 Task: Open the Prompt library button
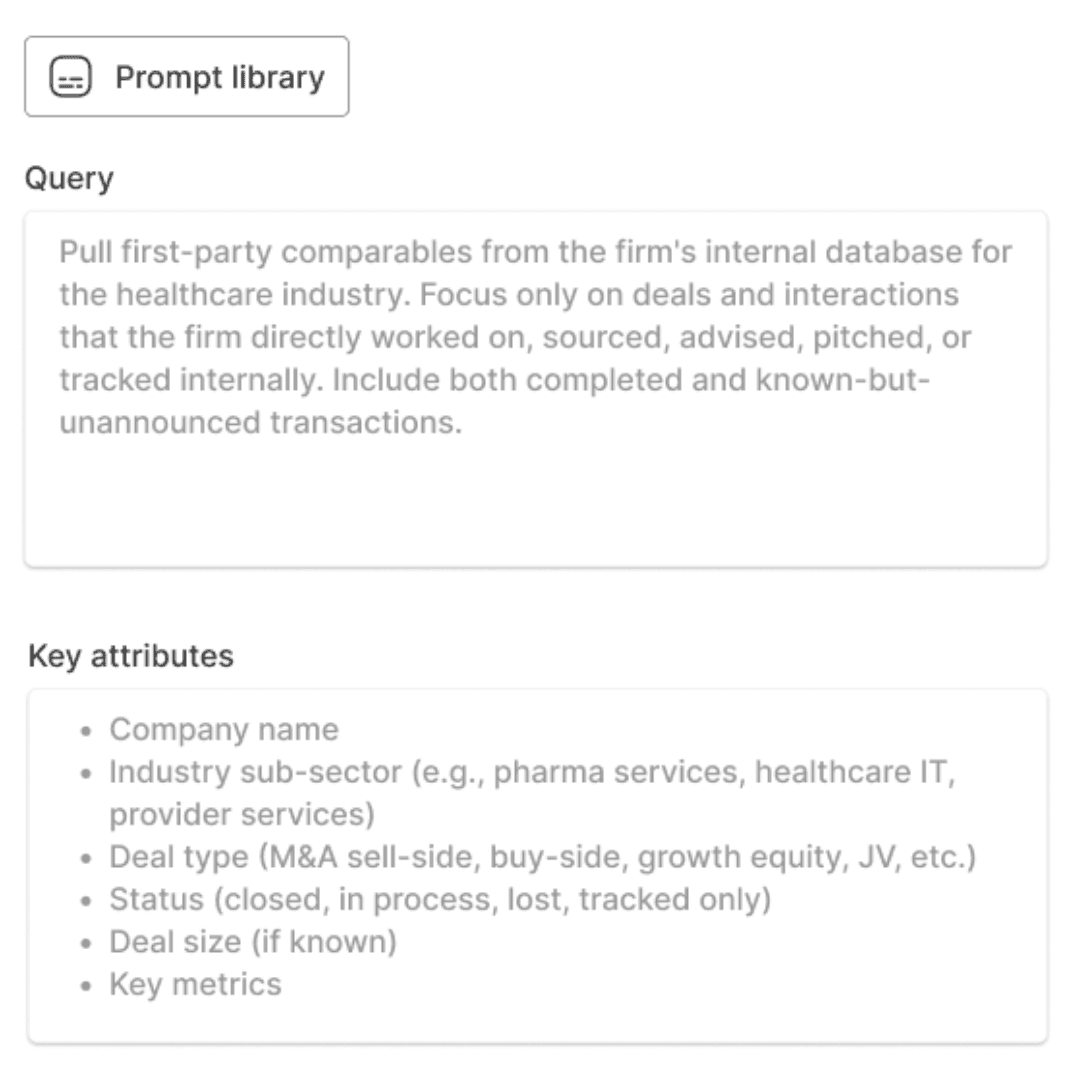point(187,76)
